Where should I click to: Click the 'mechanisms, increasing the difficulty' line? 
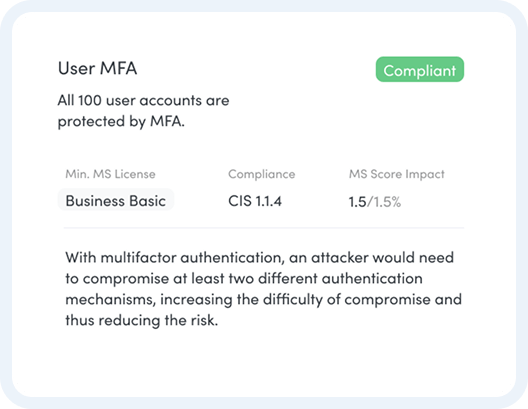pos(263,299)
